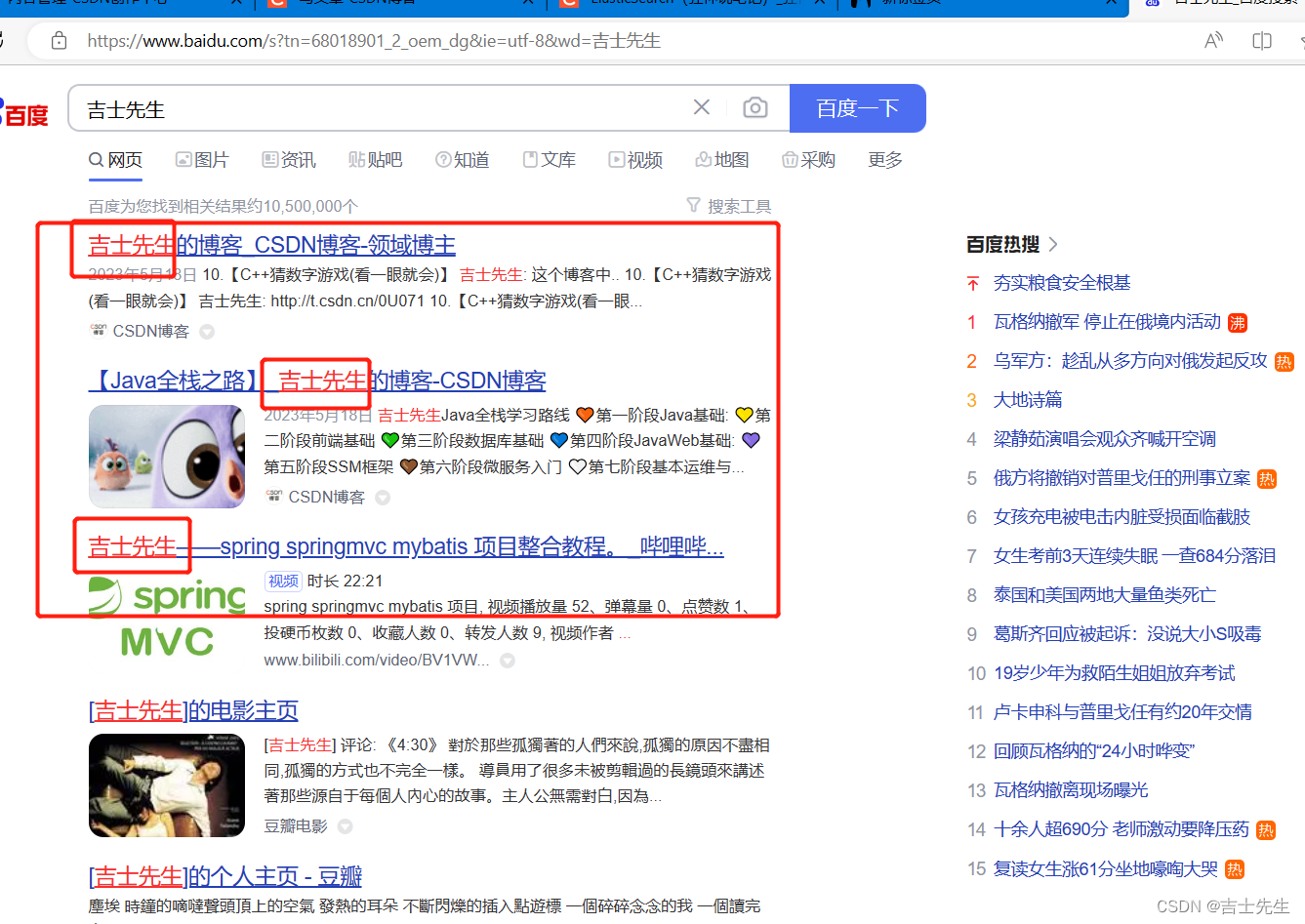
Task: Open the 采购 tab
Action: [809, 160]
